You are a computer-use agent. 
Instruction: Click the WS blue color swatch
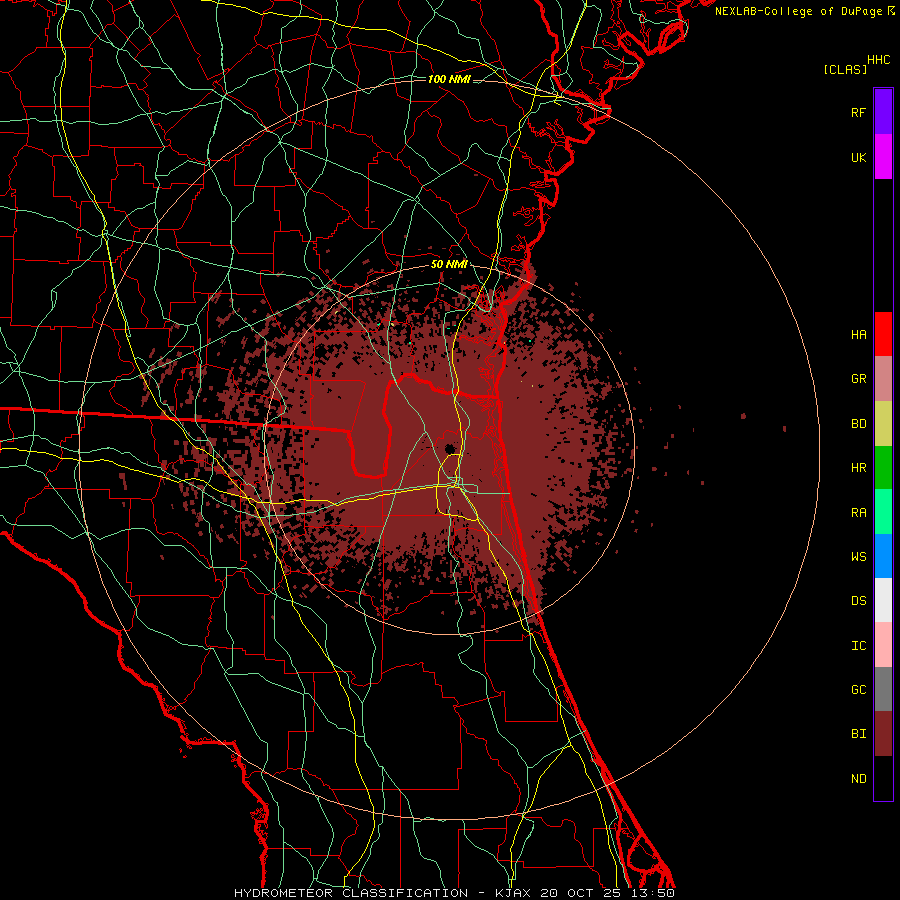tap(883, 556)
